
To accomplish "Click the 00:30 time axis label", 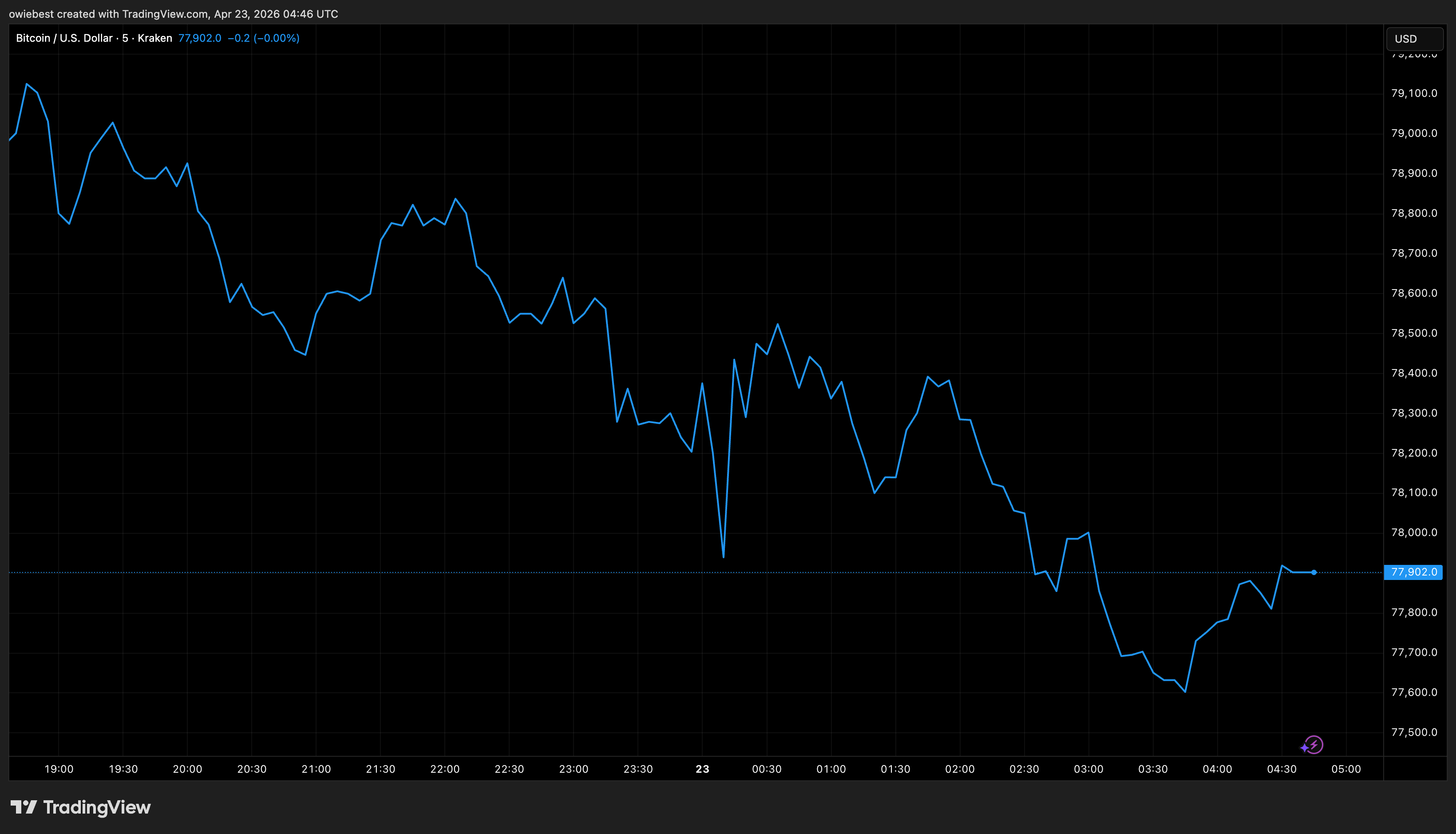I will (x=766, y=769).
